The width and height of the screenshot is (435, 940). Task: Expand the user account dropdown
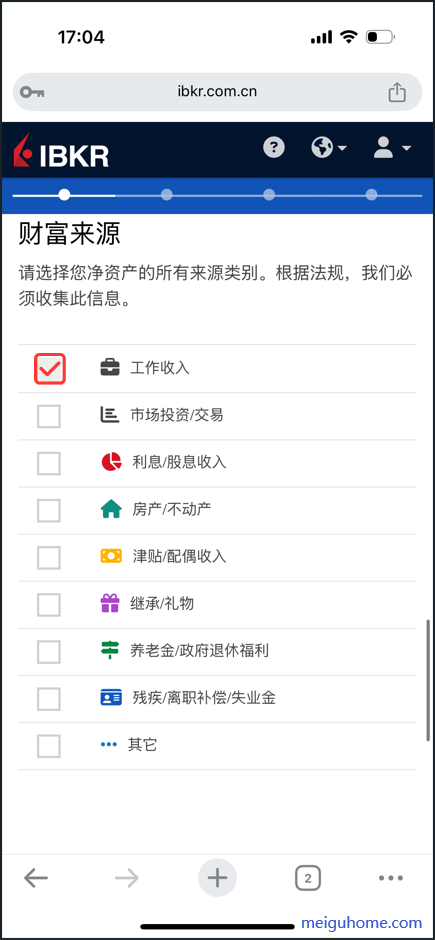pos(392,147)
